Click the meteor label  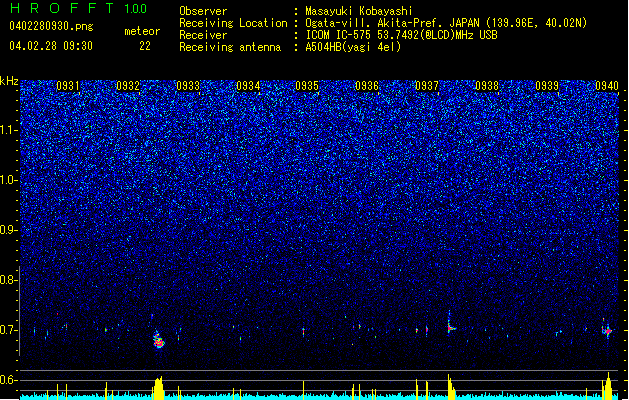[x=142, y=31]
